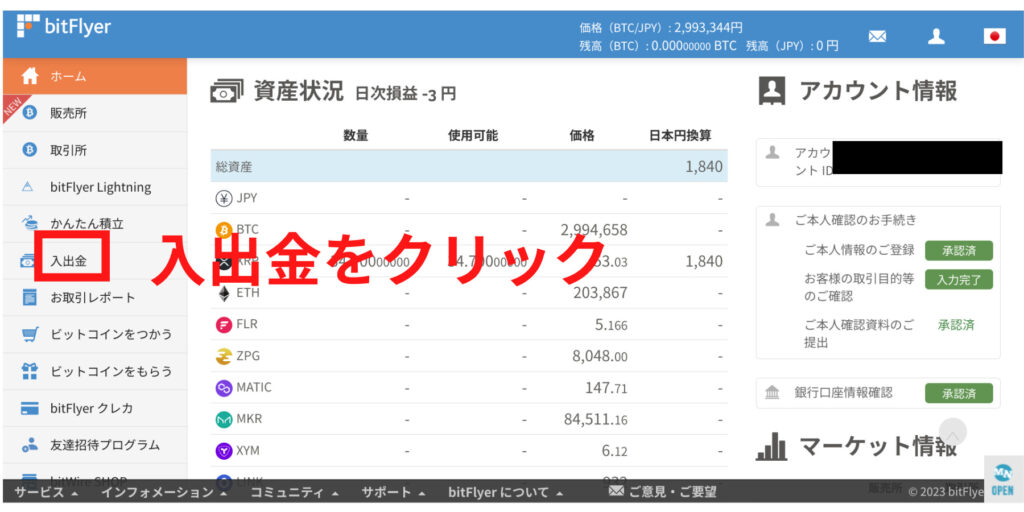Open the user profile icon in header
The width and height of the screenshot is (1024, 512).
coord(936,37)
